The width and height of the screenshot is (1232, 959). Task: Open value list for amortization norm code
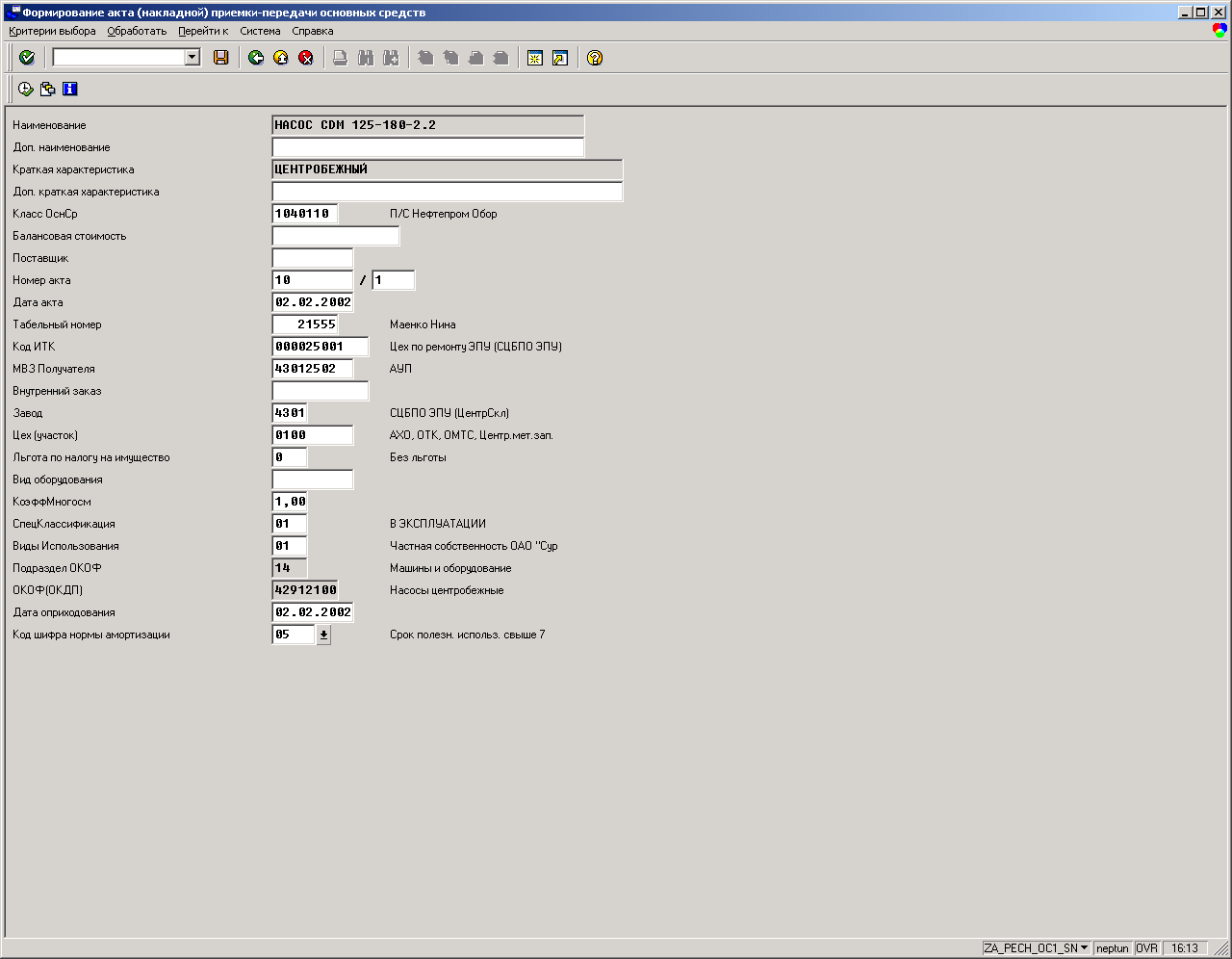pyautogui.click(x=323, y=635)
